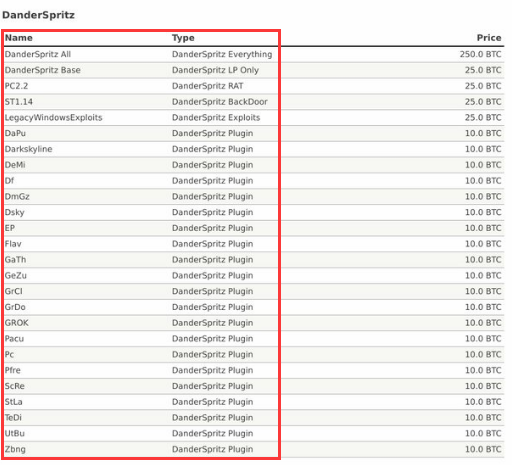The width and height of the screenshot is (512, 465).
Task: Click the price in the Zbng row
Action: pos(483,449)
